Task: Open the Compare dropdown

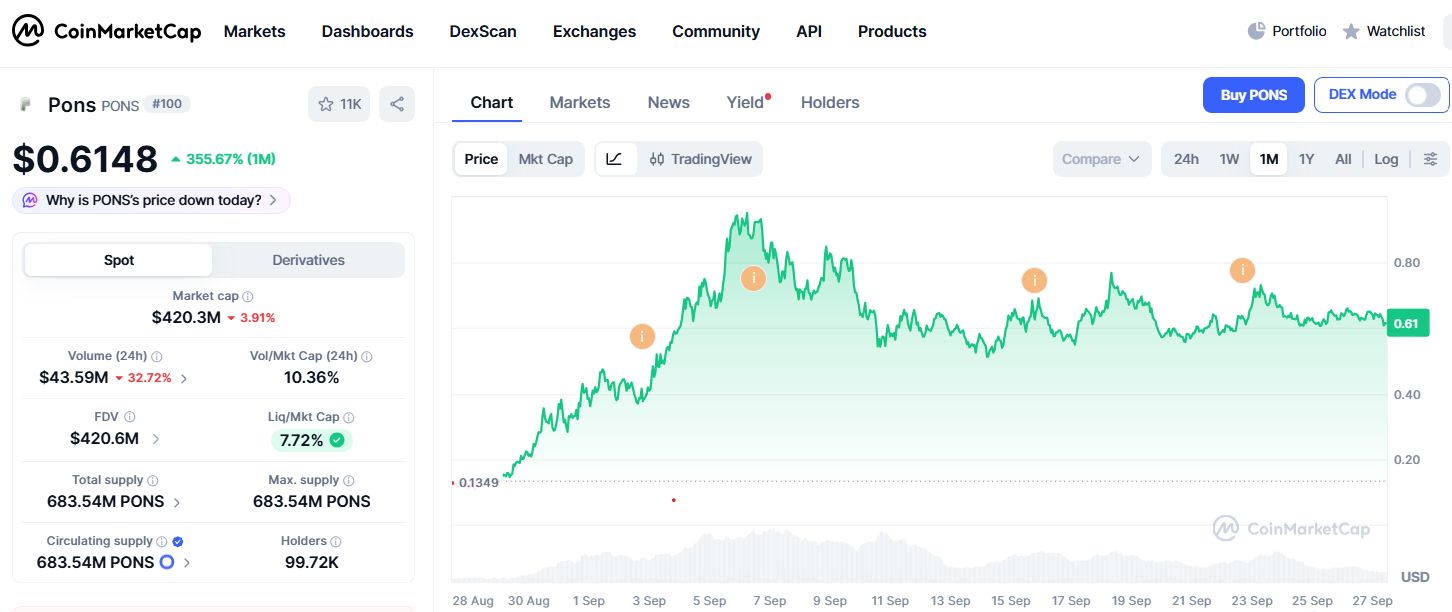Action: [1101, 159]
